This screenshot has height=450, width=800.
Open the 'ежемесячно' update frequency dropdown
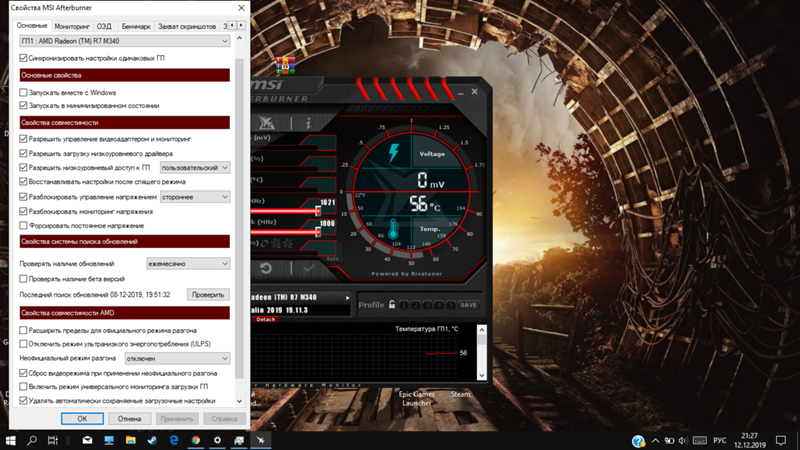(188, 264)
